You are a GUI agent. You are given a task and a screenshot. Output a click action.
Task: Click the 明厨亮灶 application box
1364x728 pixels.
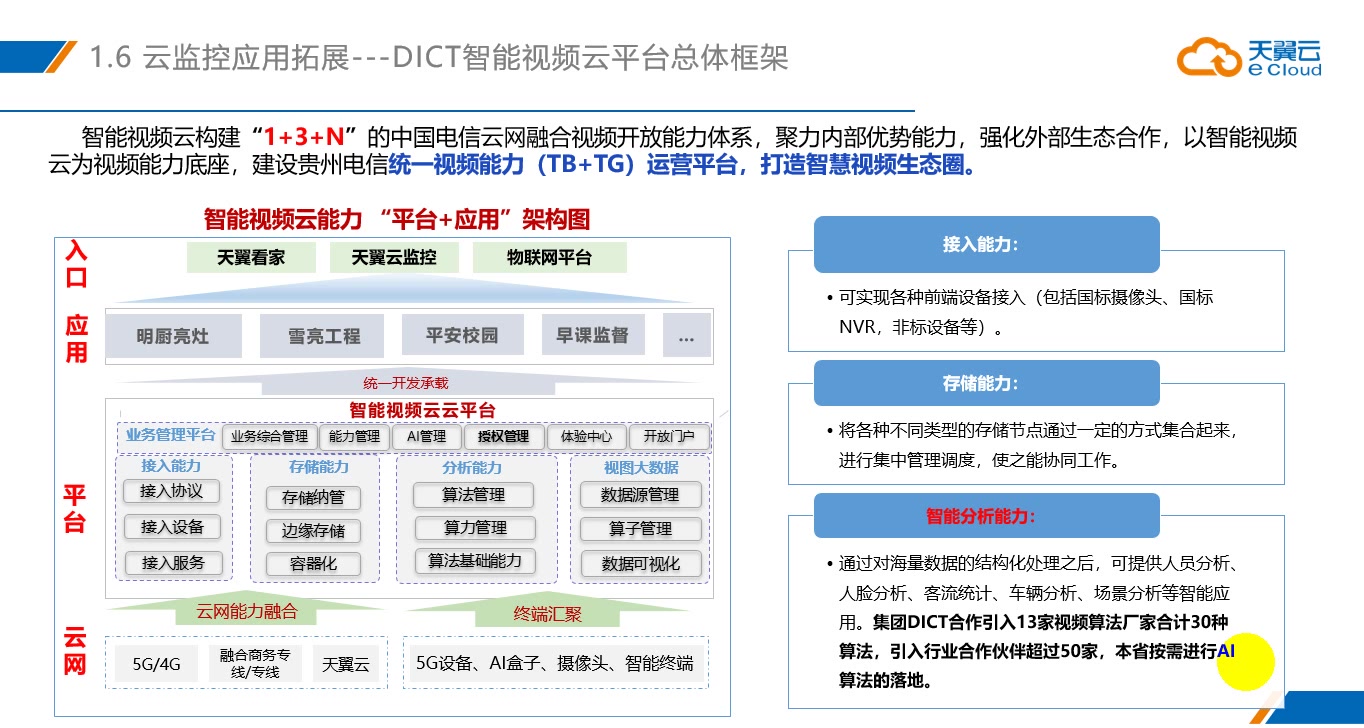tap(174, 336)
